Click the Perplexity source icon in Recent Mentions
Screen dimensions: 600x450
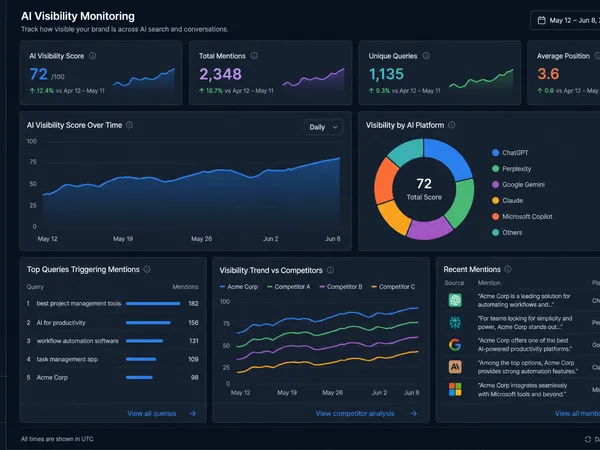[x=455, y=323]
